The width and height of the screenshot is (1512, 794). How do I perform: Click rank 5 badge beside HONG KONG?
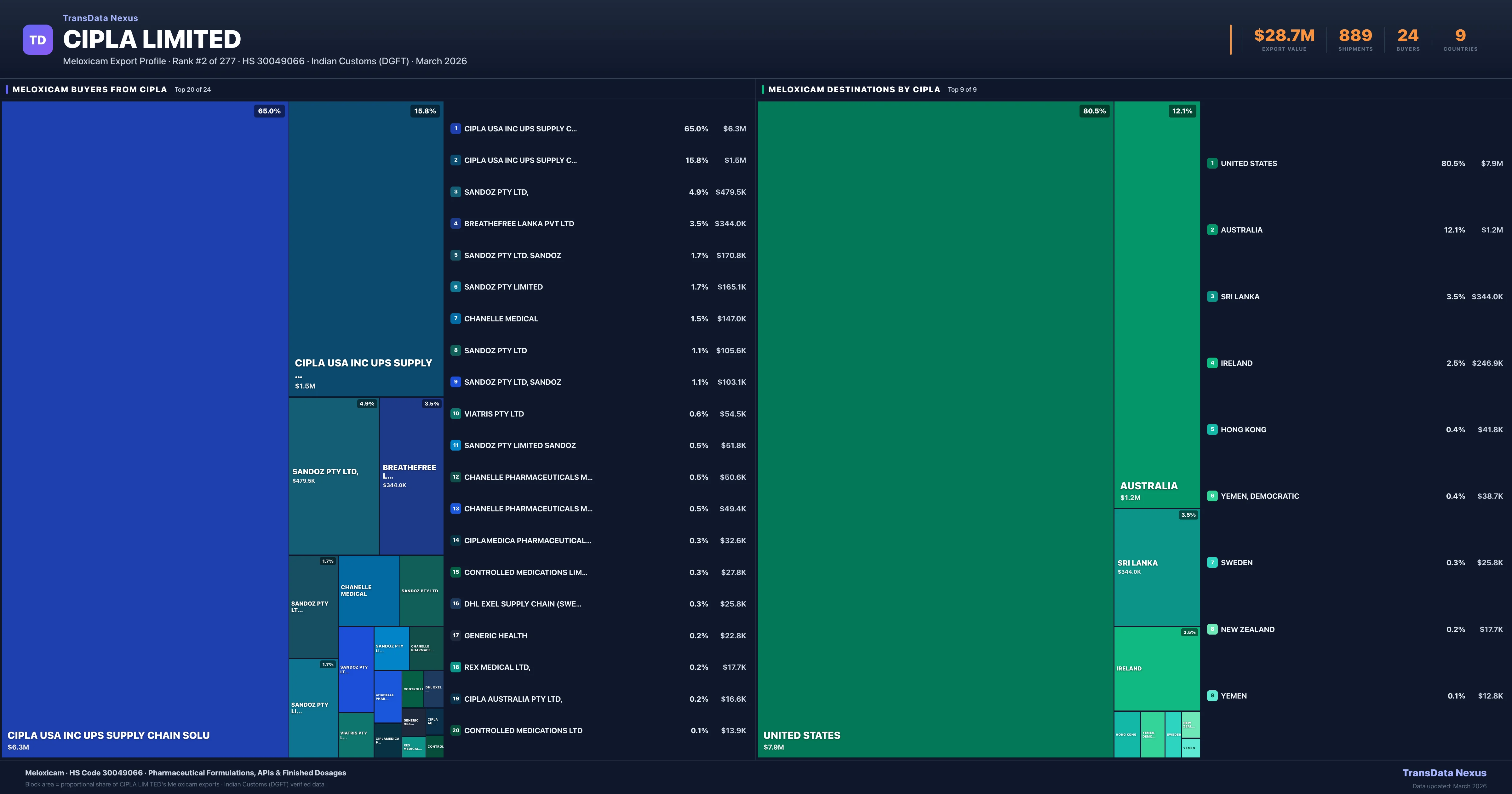coord(1212,430)
